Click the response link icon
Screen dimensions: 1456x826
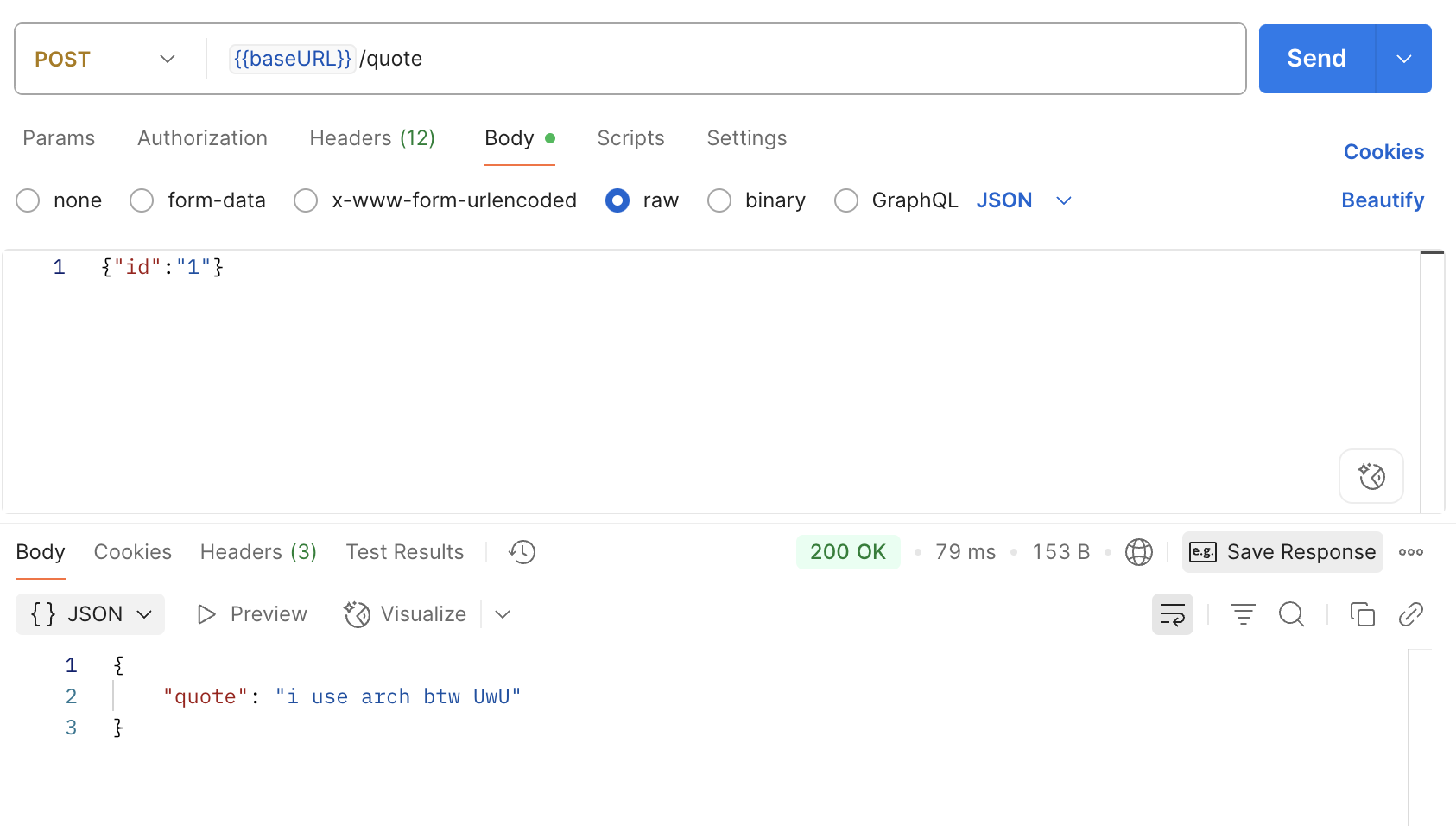pos(1410,614)
